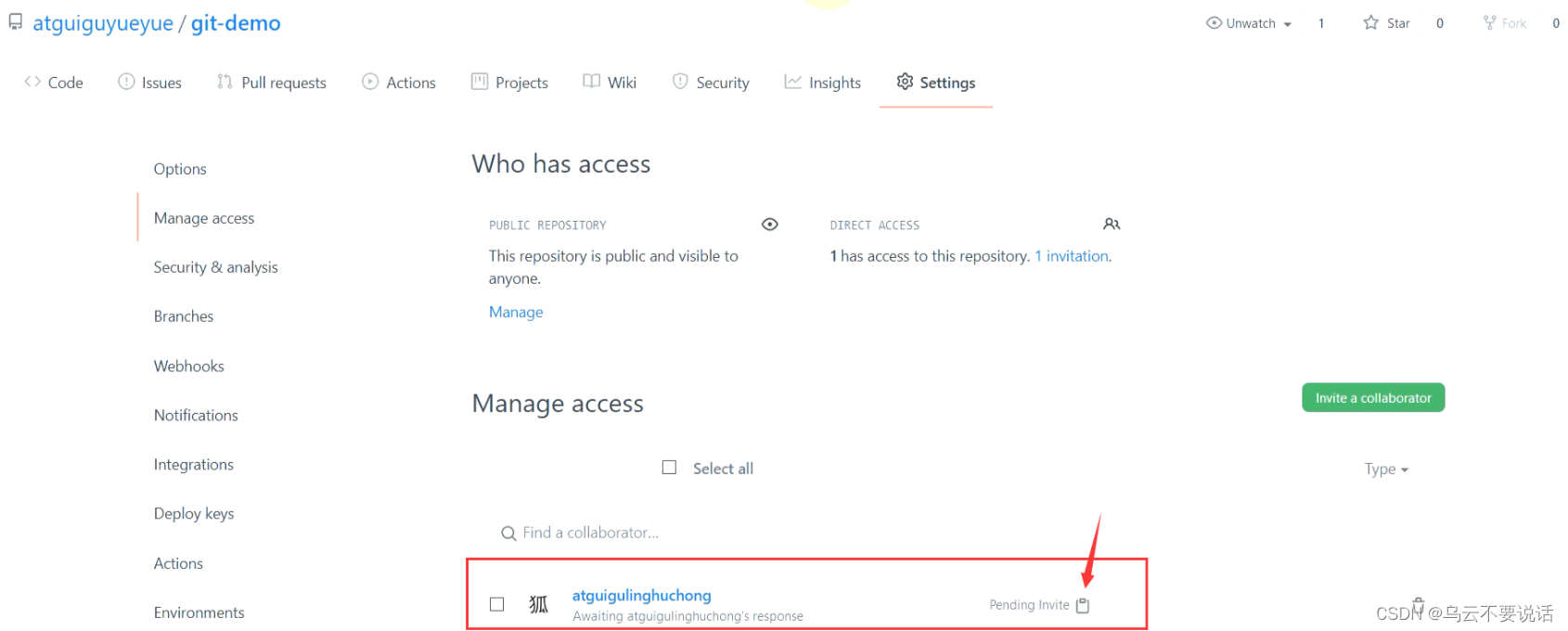
Task: Open Deploy keys settings
Action: [x=194, y=513]
